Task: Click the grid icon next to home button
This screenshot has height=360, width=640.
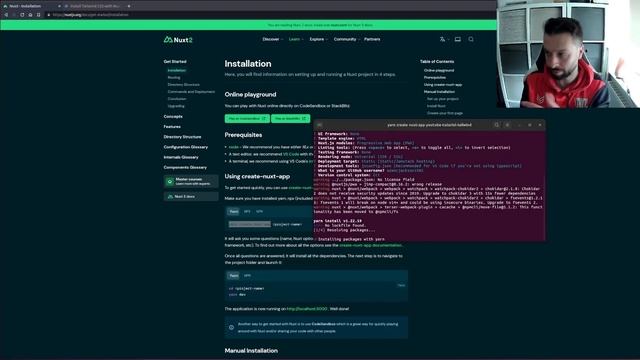Action: click(38, 15)
